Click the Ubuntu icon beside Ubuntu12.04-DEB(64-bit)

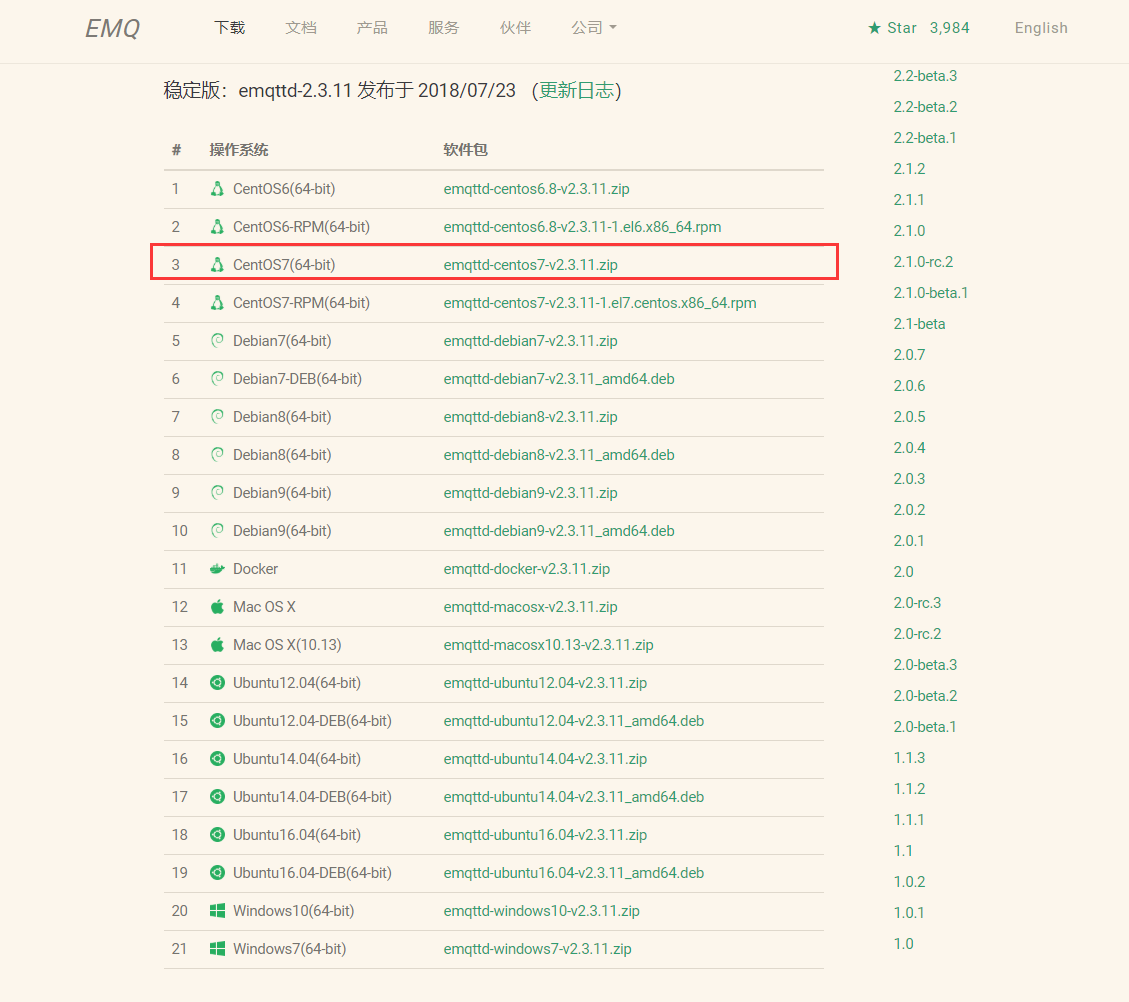click(x=217, y=721)
